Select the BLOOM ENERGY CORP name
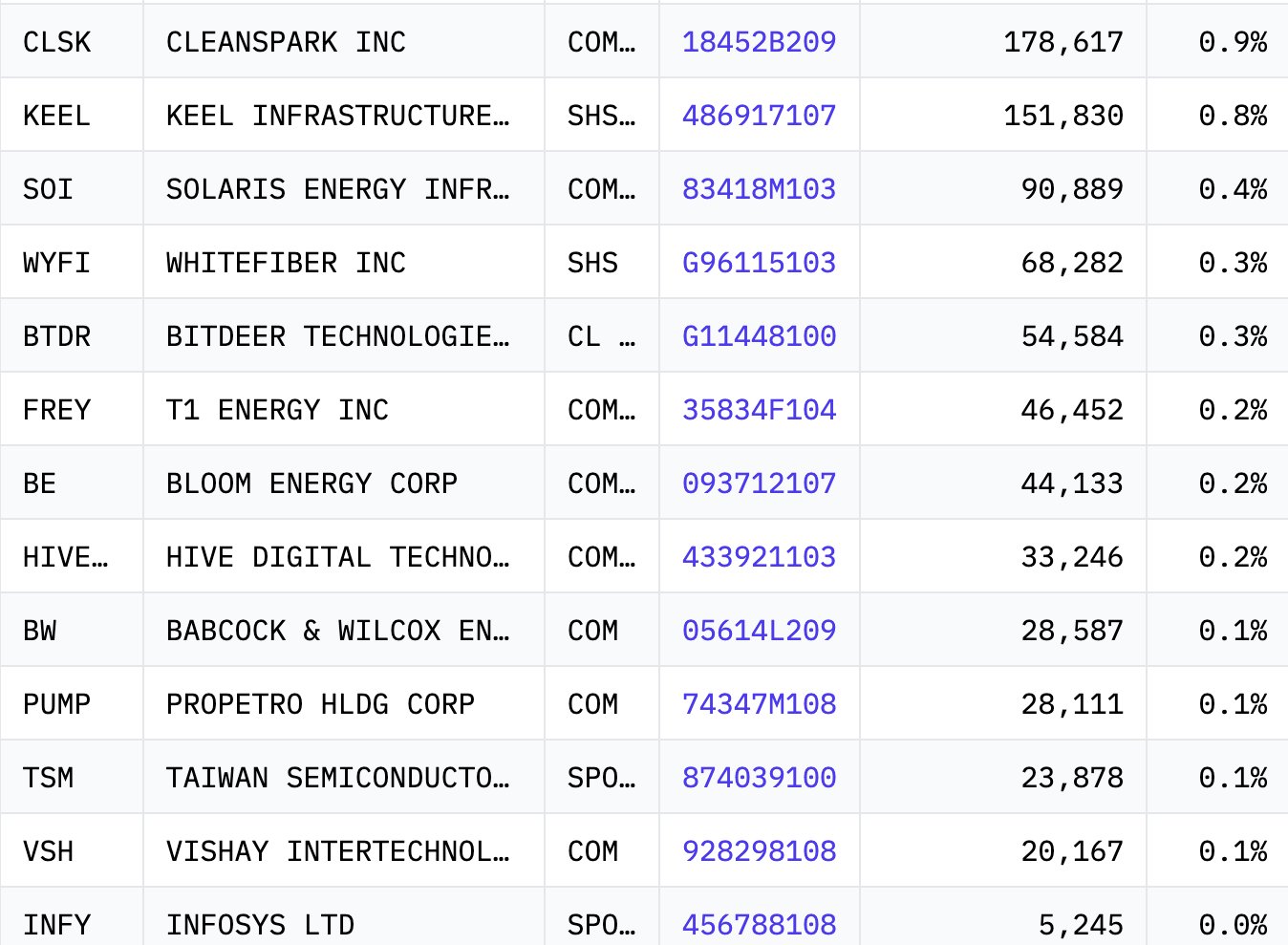 (x=312, y=483)
